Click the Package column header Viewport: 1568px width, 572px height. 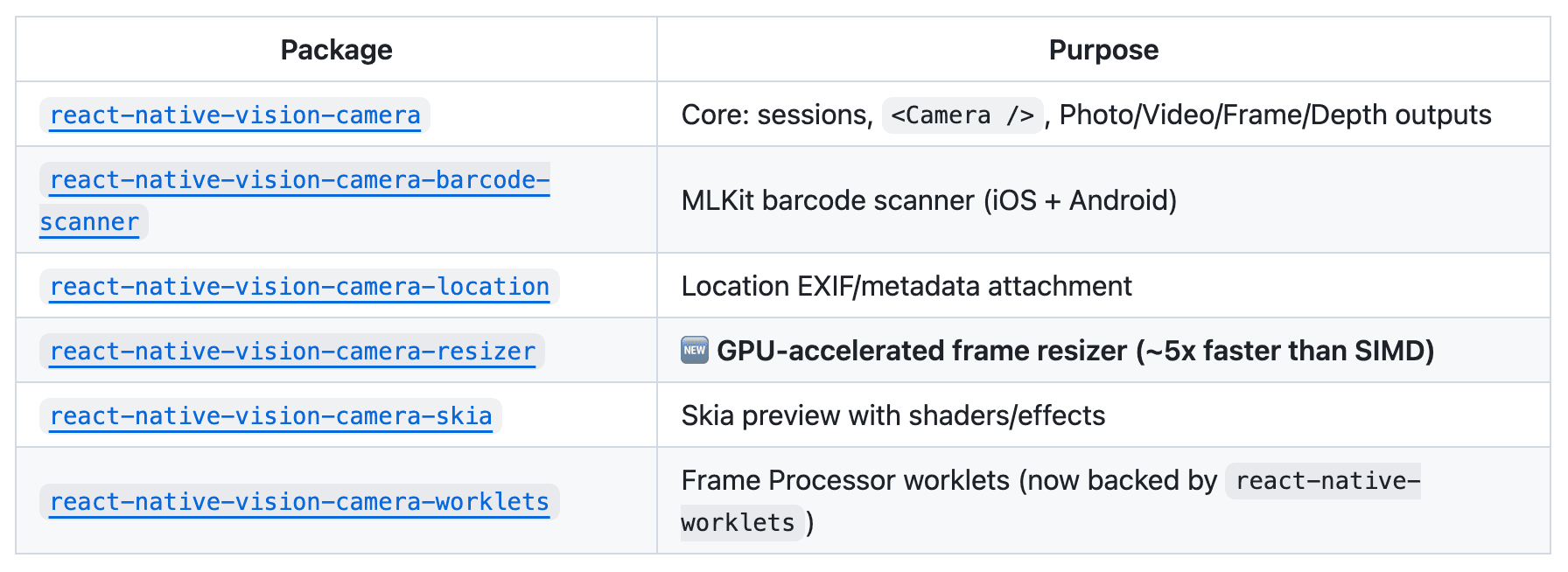[336, 50]
